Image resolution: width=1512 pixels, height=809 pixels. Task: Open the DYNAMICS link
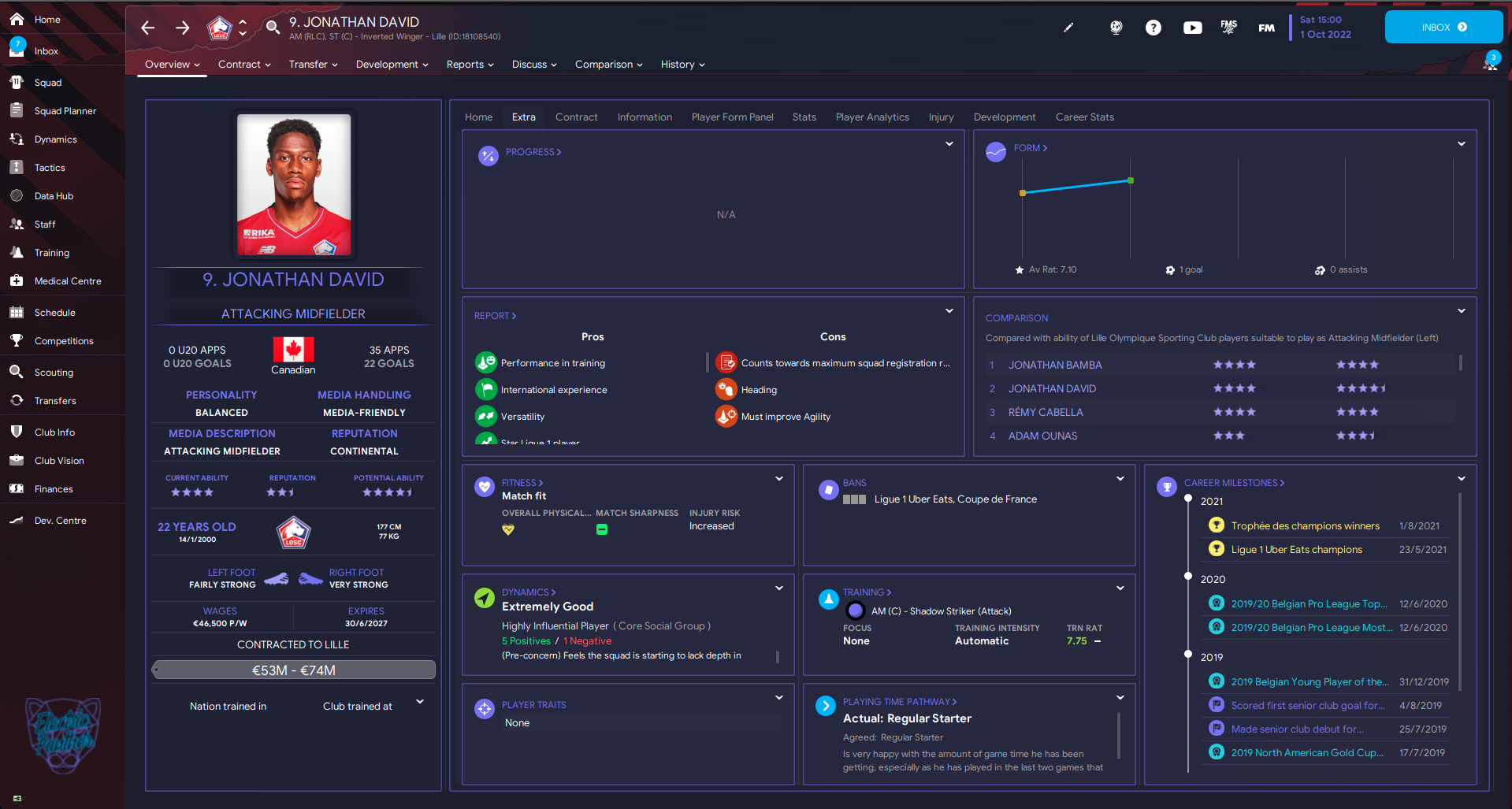[529, 592]
